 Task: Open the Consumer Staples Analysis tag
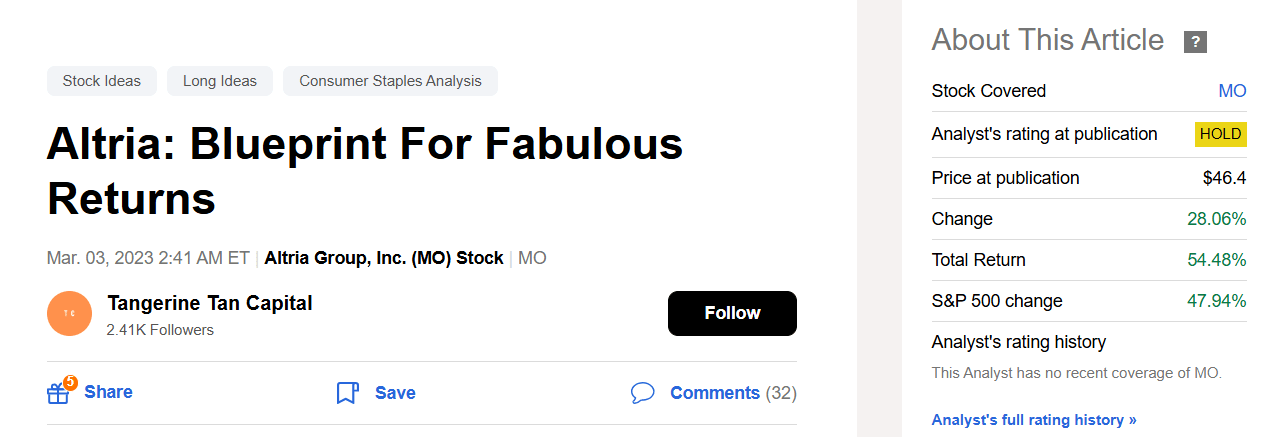pos(390,81)
